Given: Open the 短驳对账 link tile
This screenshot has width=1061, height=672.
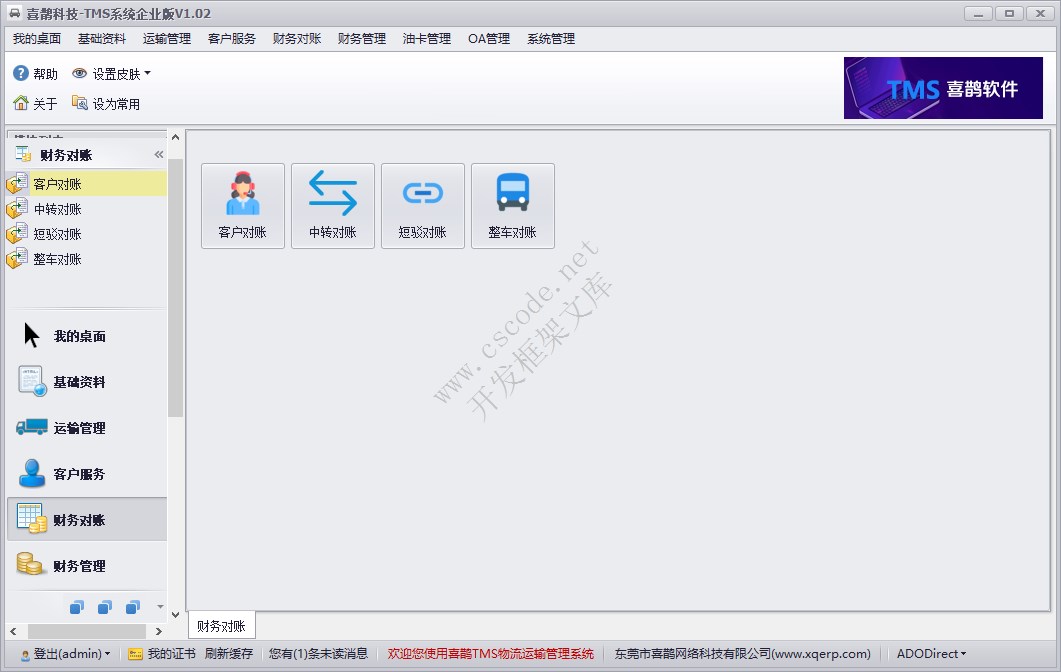Looking at the screenshot, I should click(x=422, y=206).
